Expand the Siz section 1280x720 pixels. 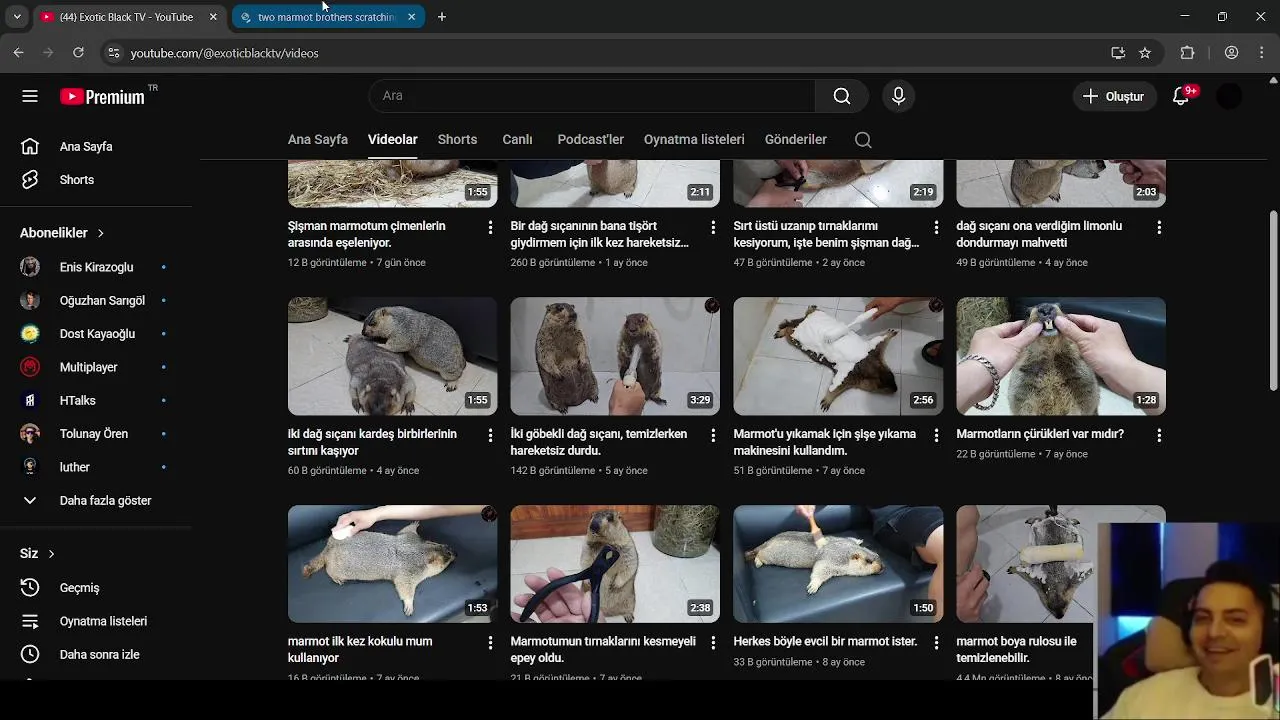coord(38,554)
